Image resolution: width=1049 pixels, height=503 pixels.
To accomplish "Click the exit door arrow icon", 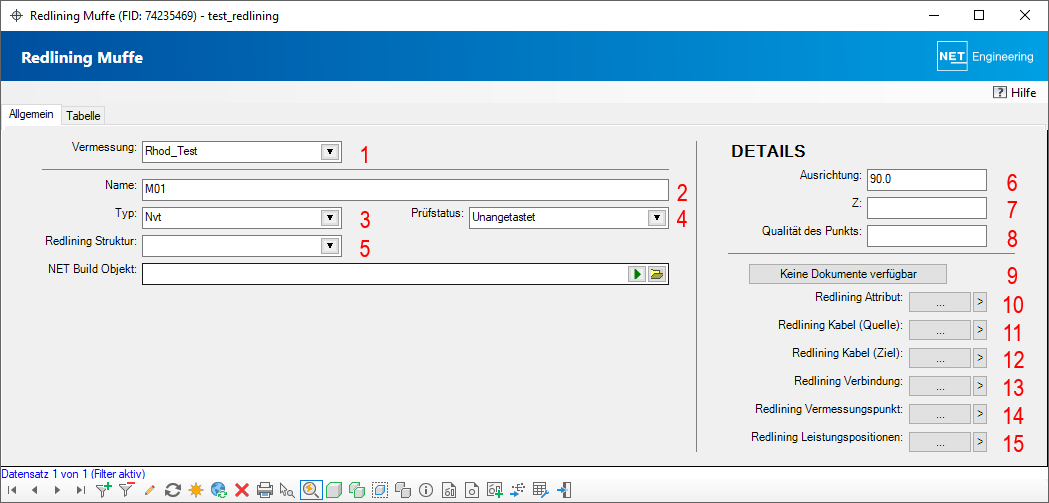I will click(x=564, y=490).
